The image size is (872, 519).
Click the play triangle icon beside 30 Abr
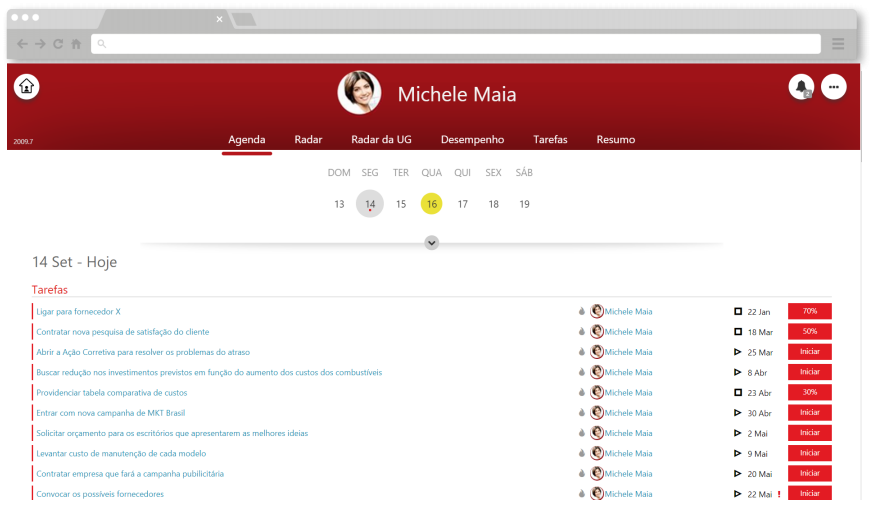(737, 413)
